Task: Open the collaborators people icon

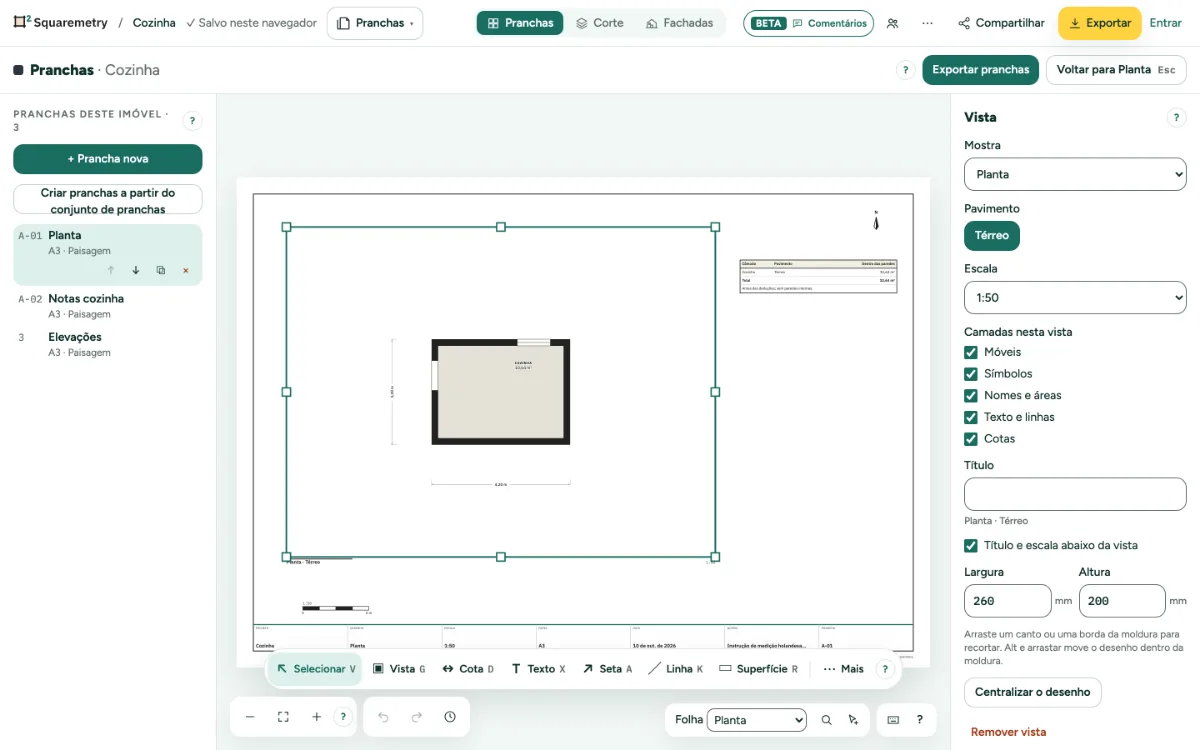Action: click(x=892, y=23)
